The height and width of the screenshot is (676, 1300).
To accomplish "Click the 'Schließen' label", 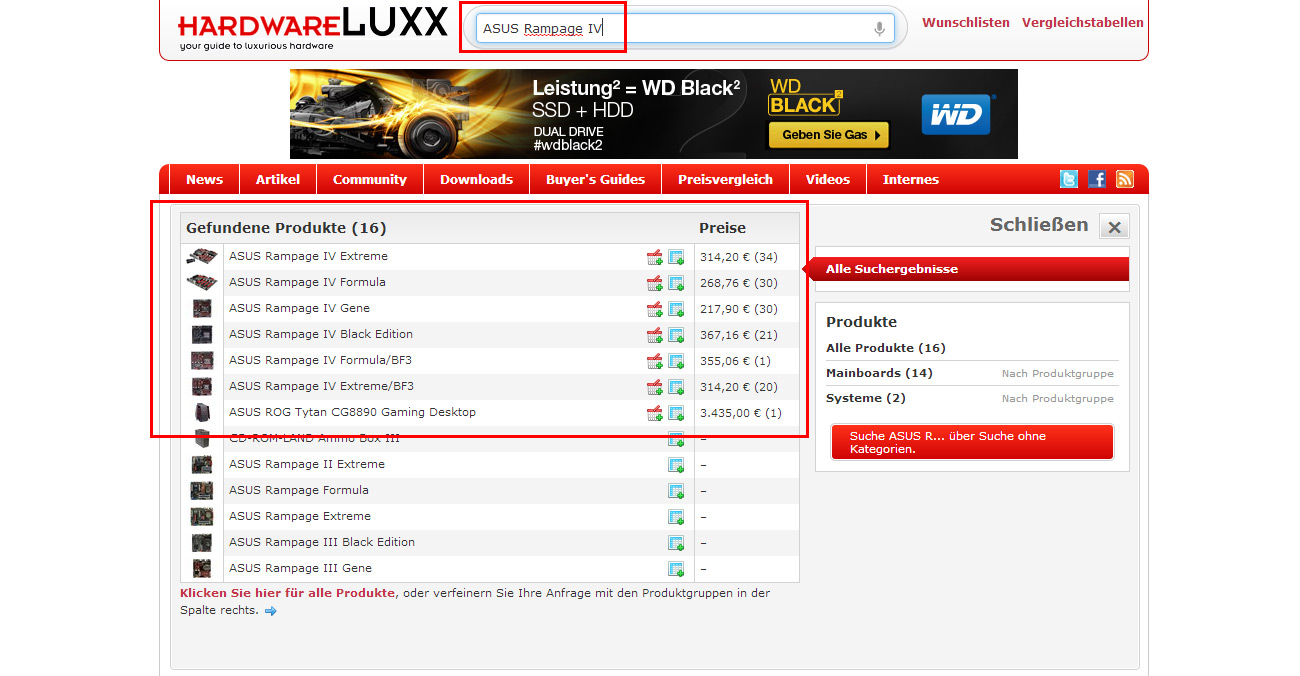I will pos(1039,225).
